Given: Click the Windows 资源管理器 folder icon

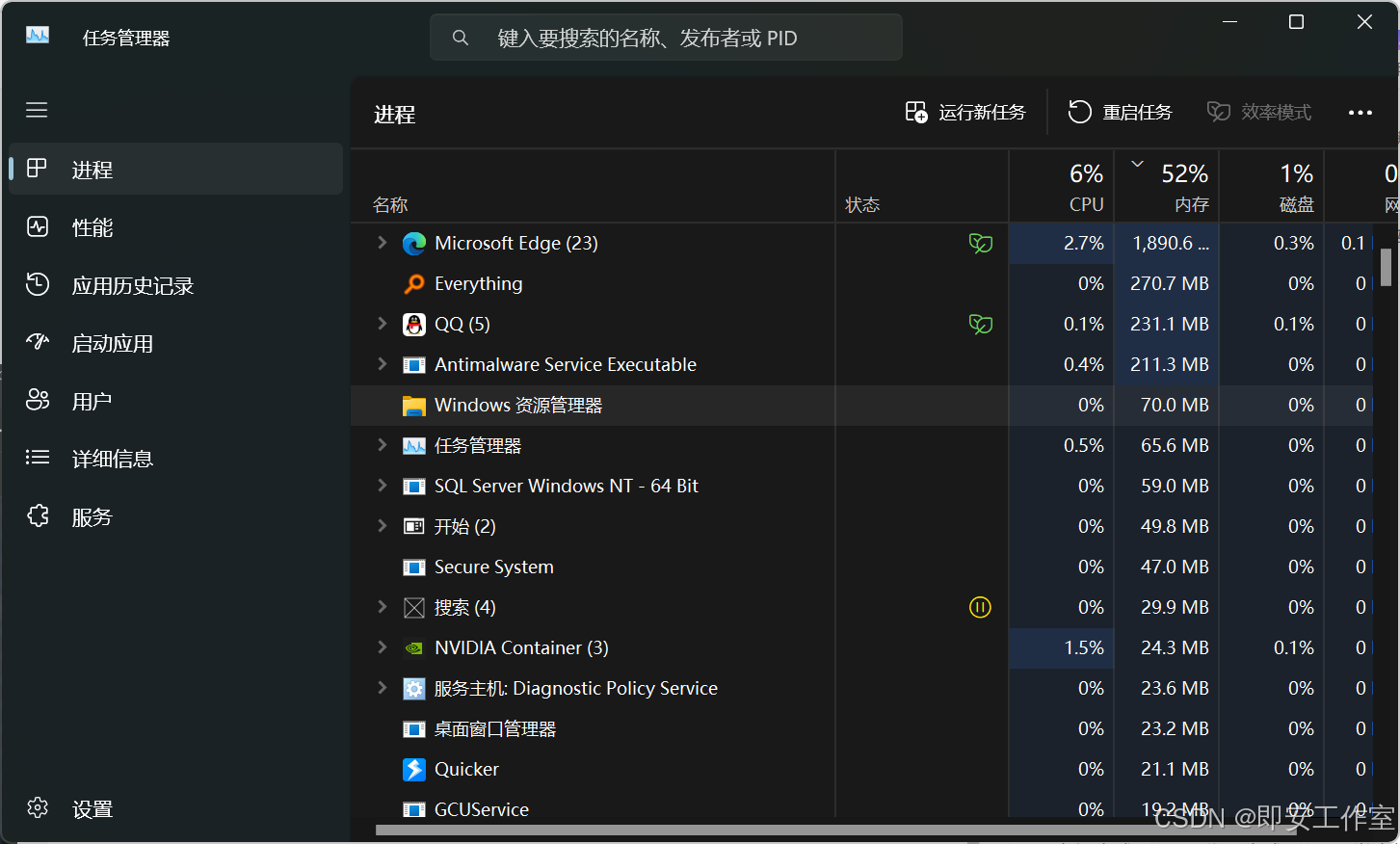Looking at the screenshot, I should 414,406.
